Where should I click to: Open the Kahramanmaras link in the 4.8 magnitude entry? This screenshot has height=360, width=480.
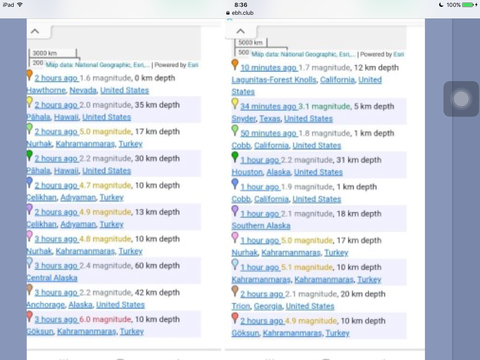pyautogui.click(x=85, y=251)
